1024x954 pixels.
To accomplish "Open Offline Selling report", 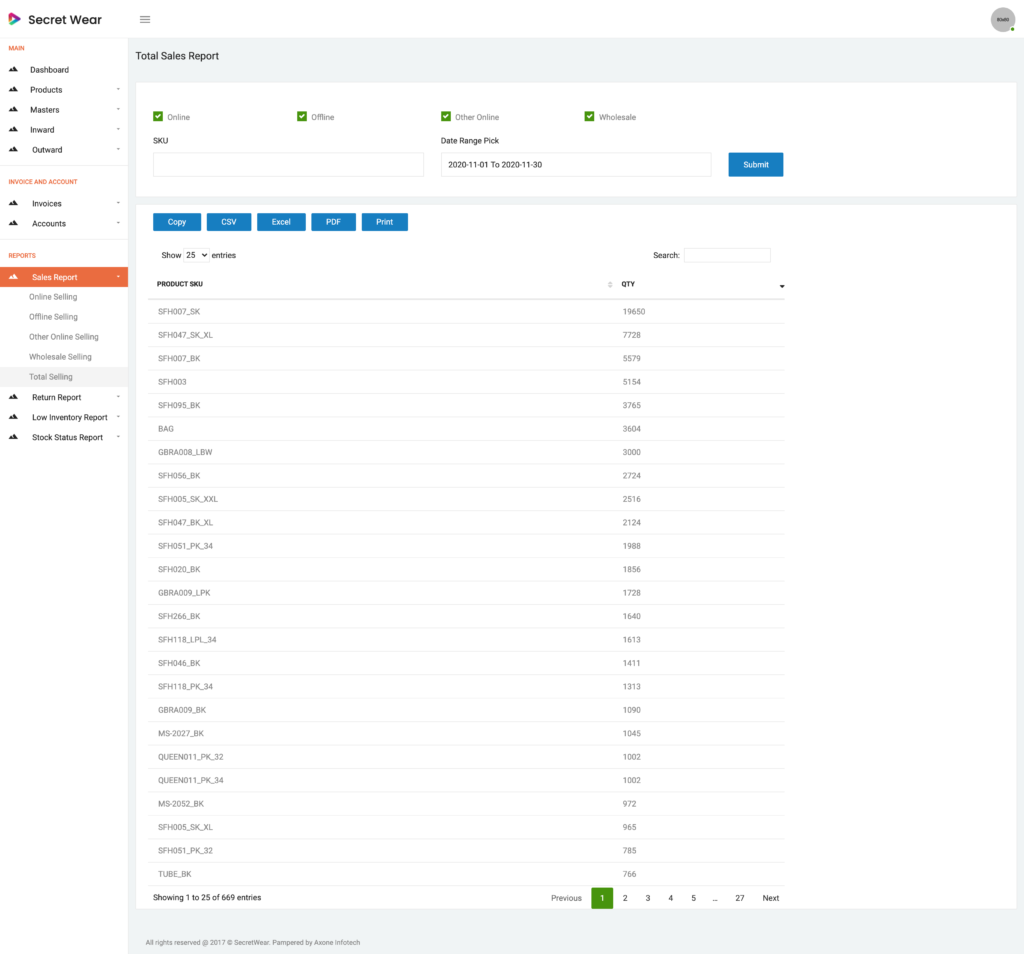I will pos(53,317).
